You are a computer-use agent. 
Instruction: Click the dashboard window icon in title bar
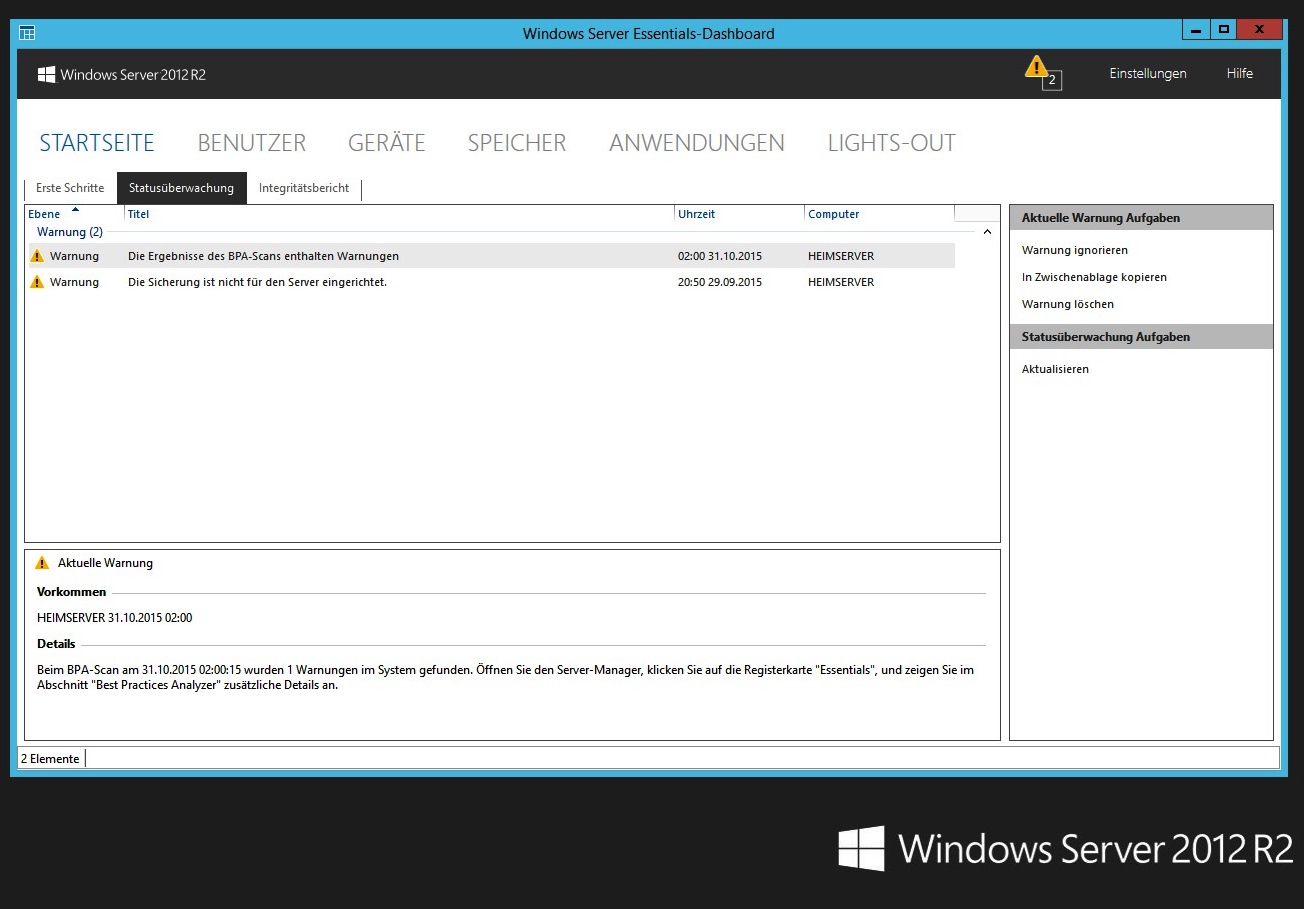coord(28,33)
